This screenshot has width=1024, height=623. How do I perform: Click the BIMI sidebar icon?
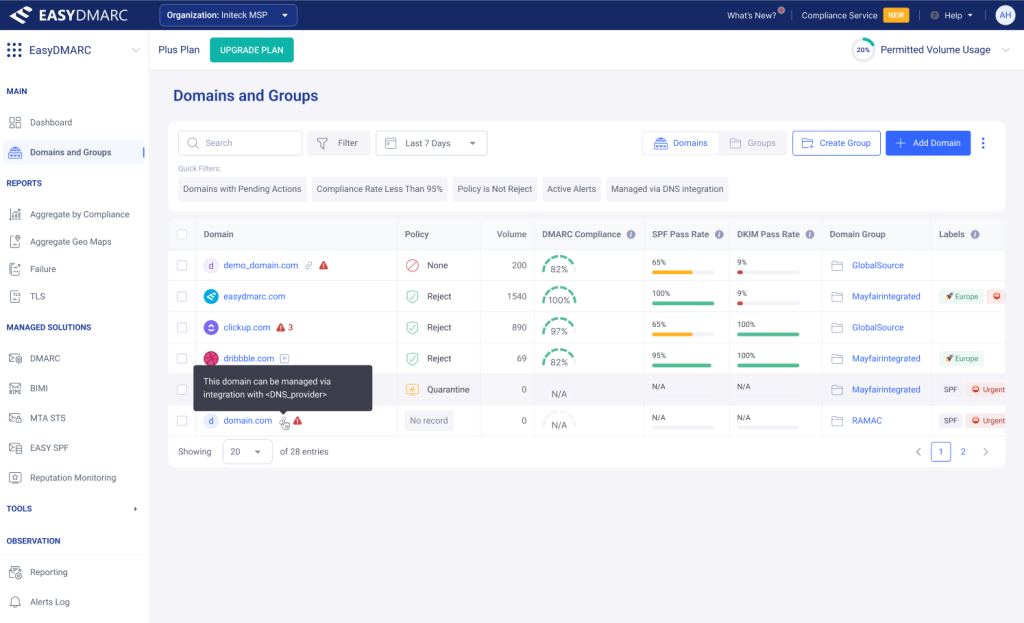coord(15,388)
